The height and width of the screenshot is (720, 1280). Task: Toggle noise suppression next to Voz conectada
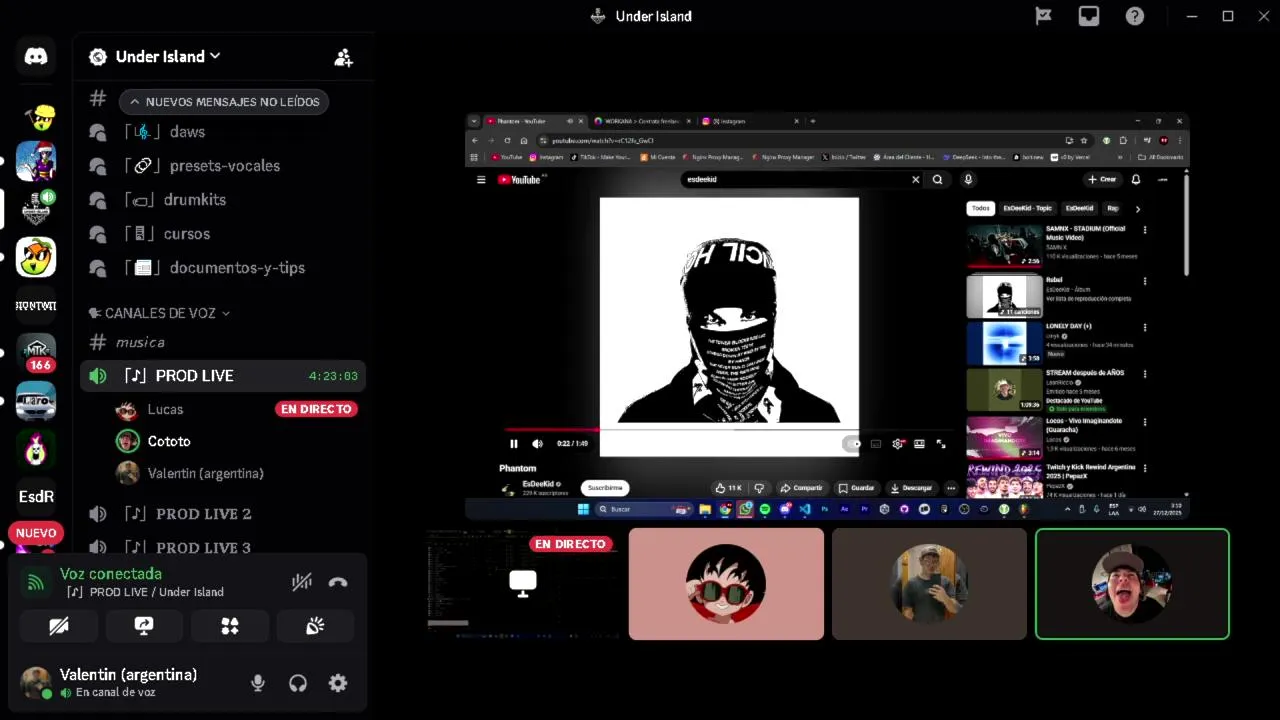pos(301,582)
